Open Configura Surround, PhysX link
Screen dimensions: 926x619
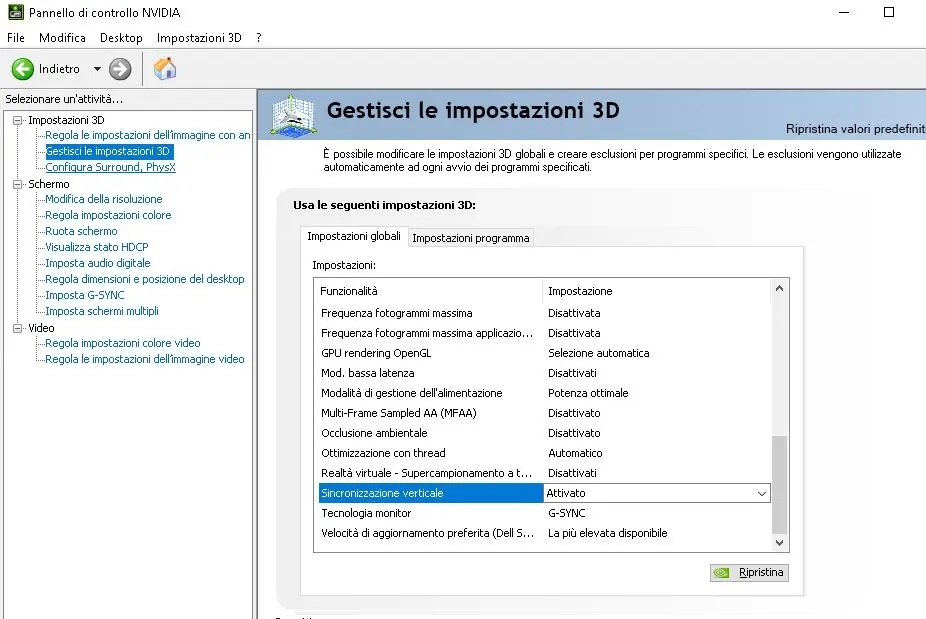110,167
